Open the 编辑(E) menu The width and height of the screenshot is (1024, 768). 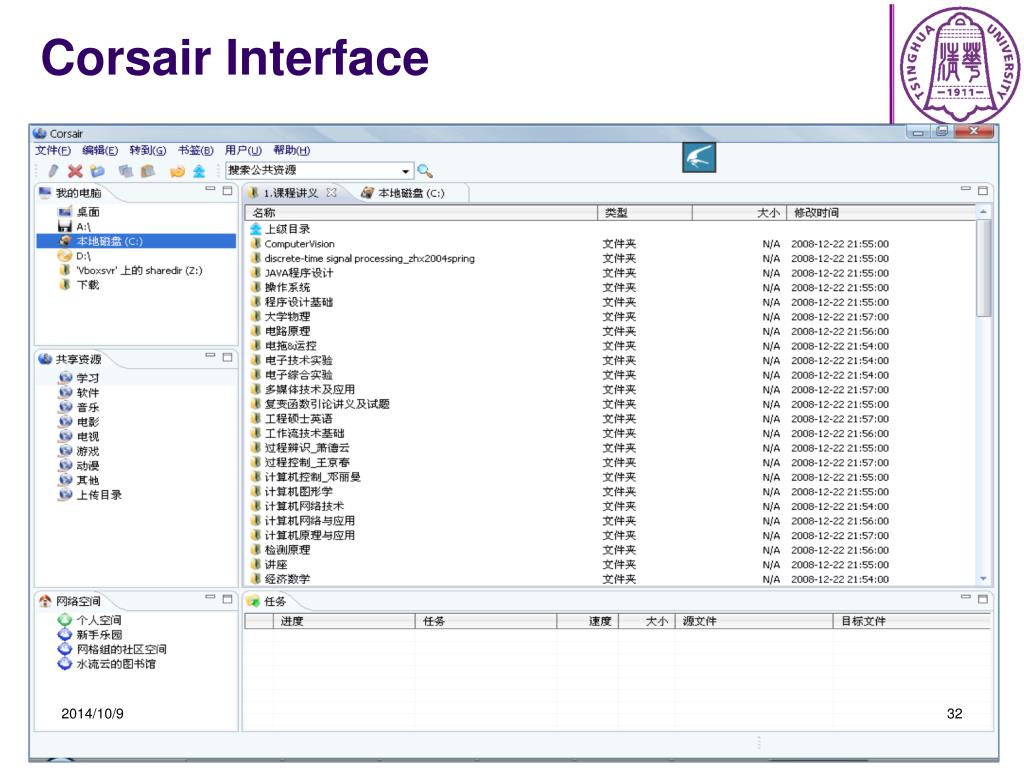click(x=100, y=150)
